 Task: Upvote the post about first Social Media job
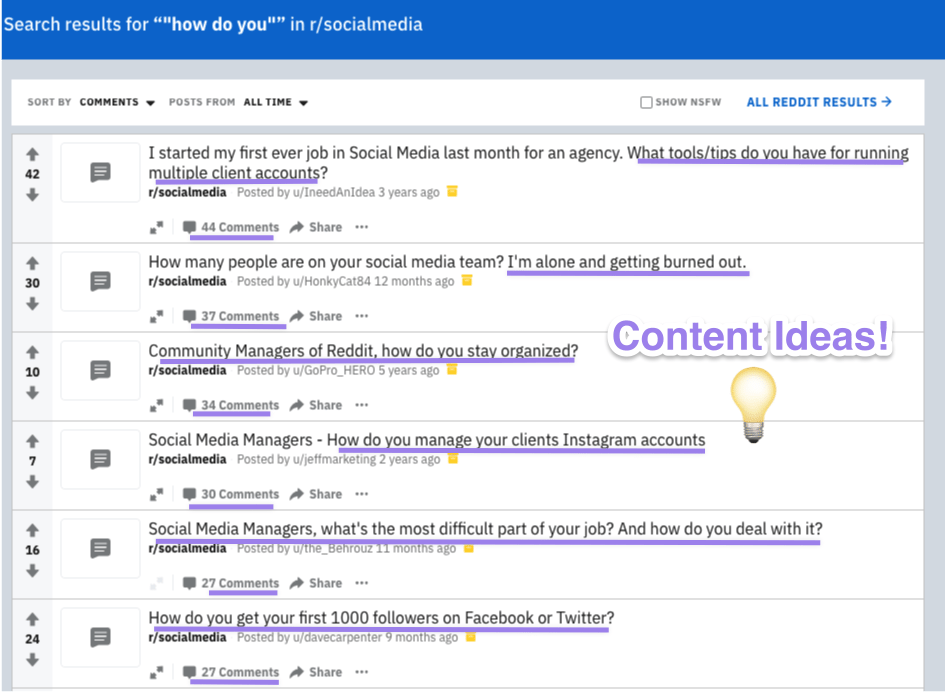pos(31,155)
